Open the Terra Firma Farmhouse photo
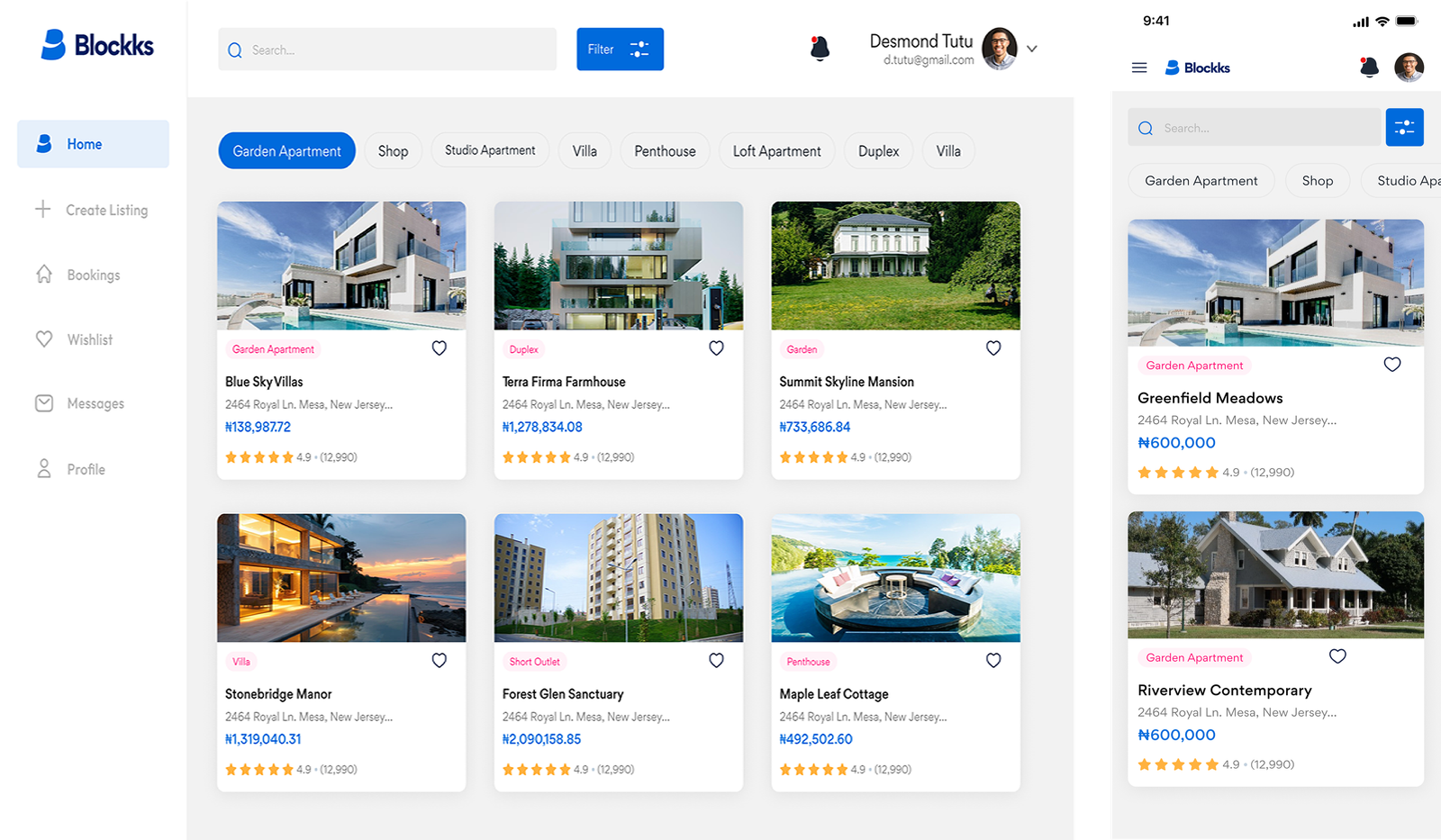This screenshot has height=840, width=1441. tap(619, 266)
